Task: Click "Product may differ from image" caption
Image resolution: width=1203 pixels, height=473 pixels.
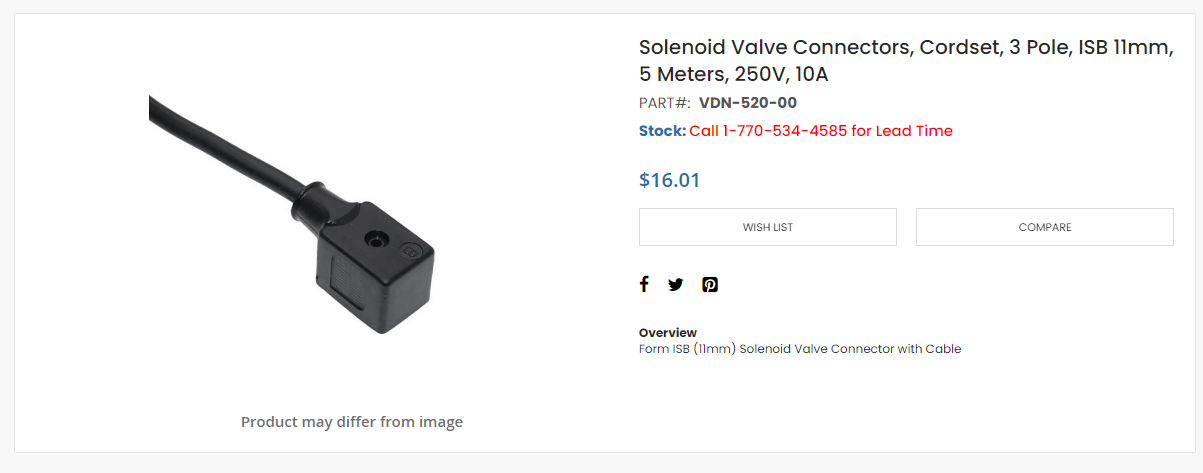Action: click(x=352, y=422)
